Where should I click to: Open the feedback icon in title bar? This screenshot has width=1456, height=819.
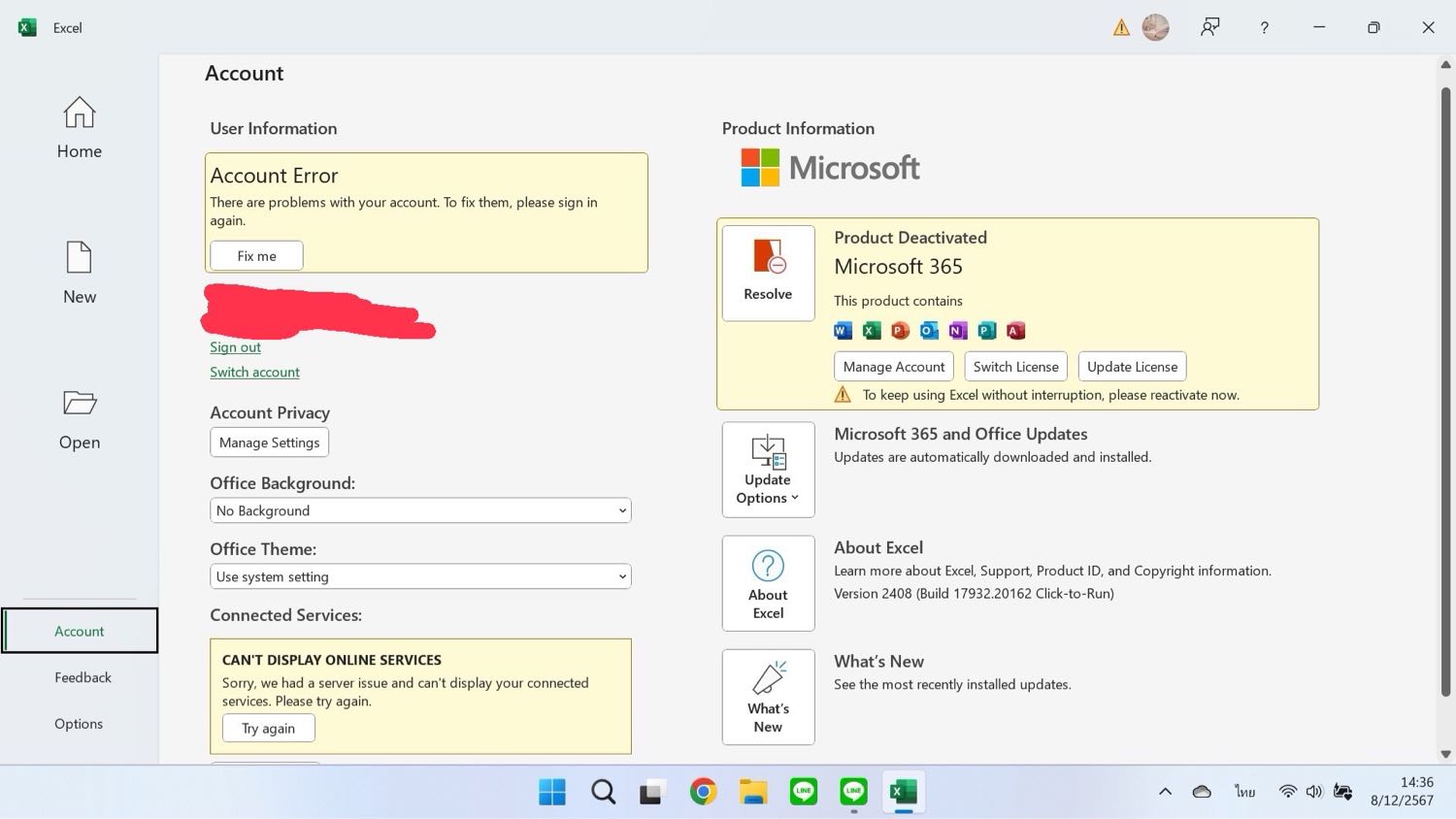(1209, 27)
